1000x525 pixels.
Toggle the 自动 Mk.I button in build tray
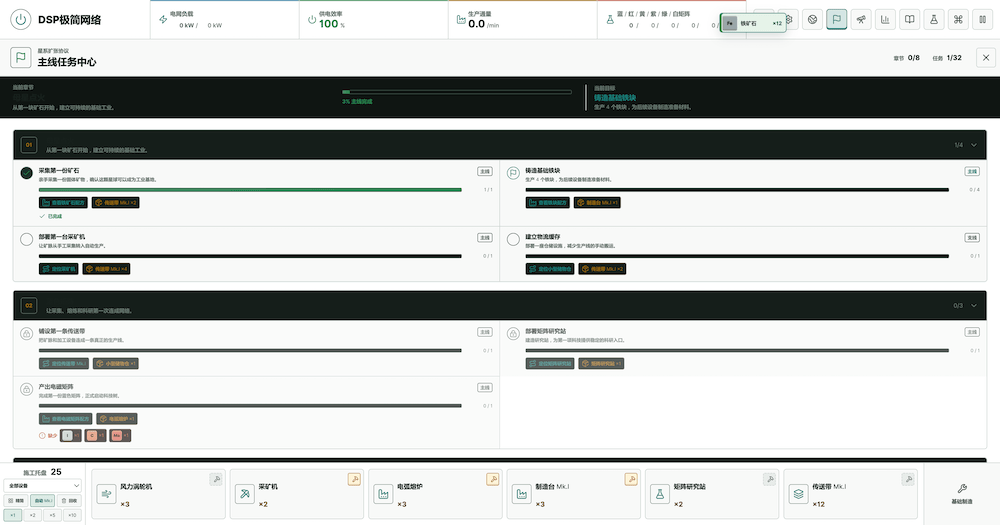(x=43, y=500)
